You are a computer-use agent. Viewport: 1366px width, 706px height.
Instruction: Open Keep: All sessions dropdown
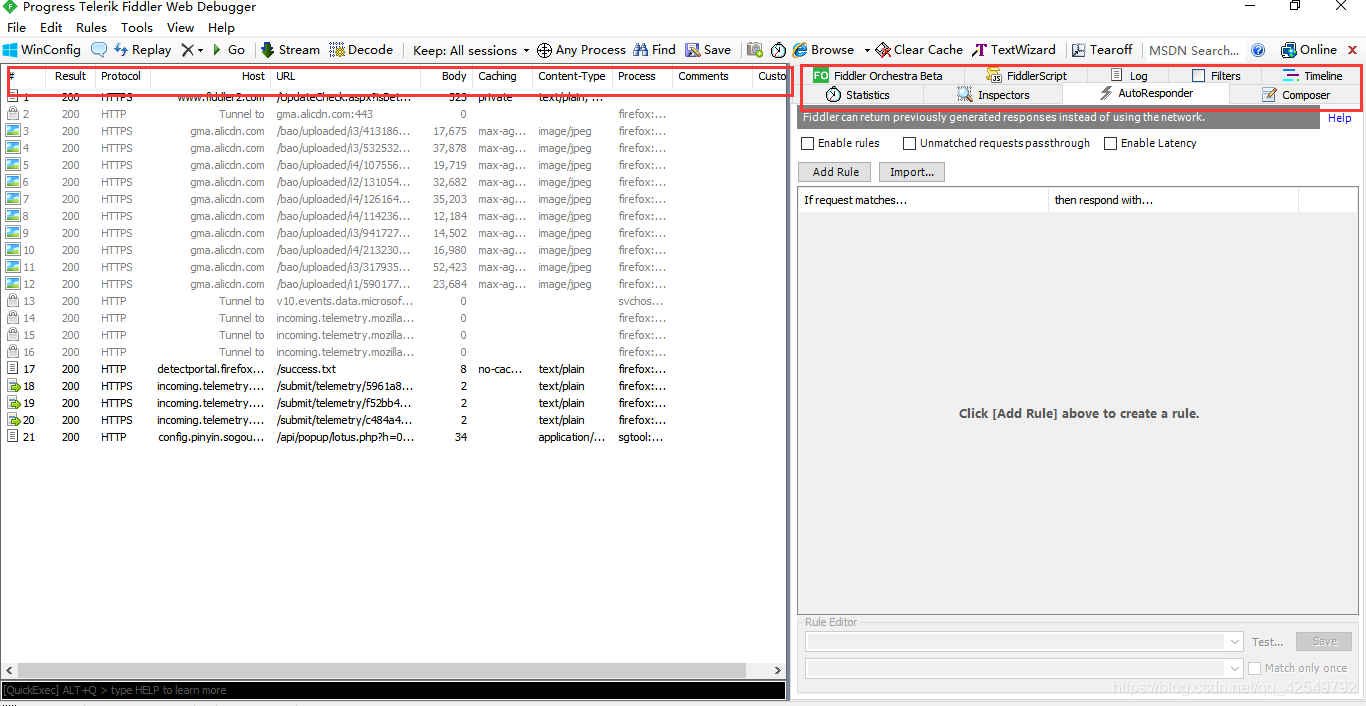click(471, 50)
